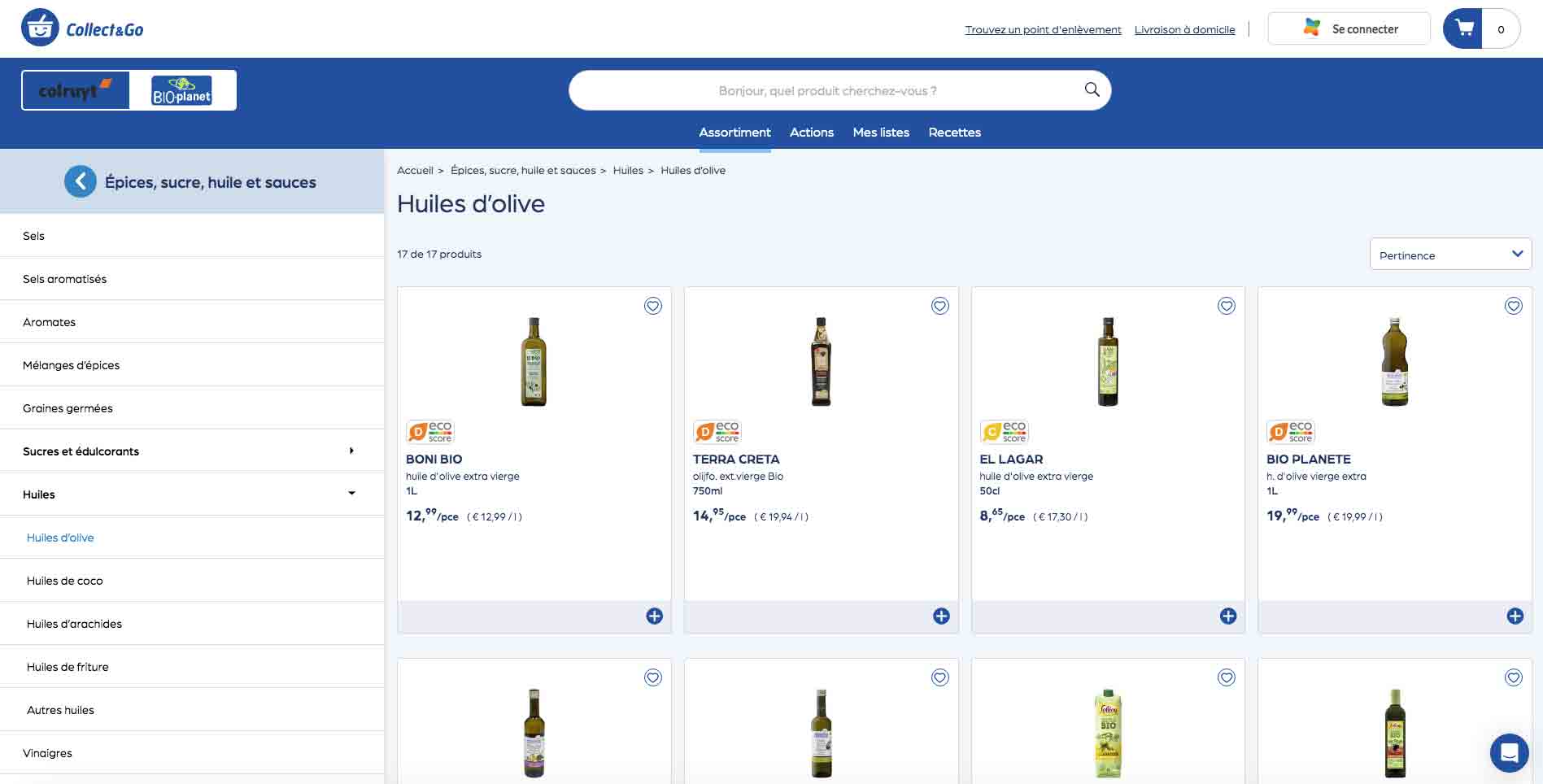1543x784 pixels.
Task: Open the Pertinence sort dropdown
Action: point(1450,255)
